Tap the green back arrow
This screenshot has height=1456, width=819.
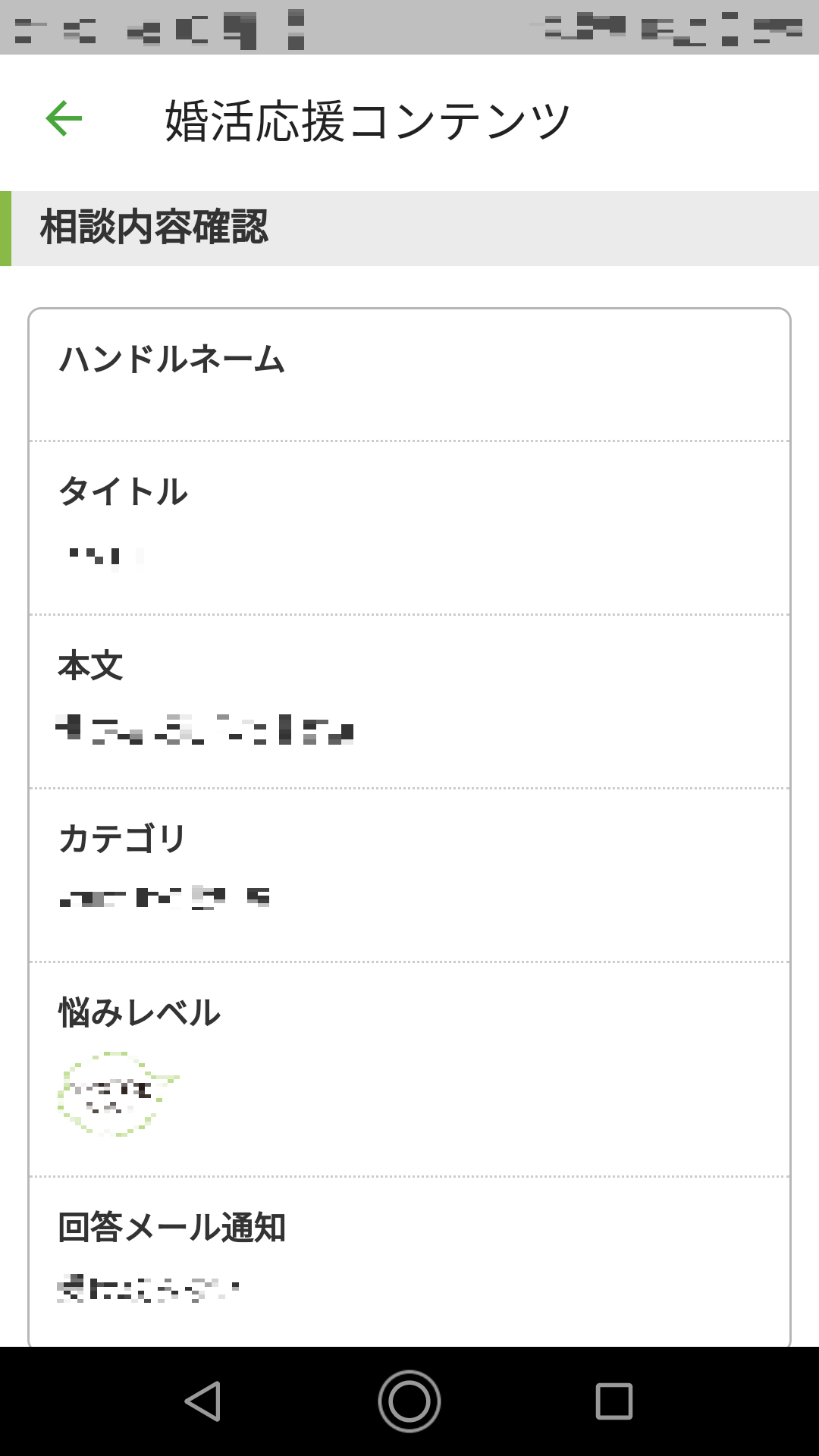pyautogui.click(x=64, y=119)
